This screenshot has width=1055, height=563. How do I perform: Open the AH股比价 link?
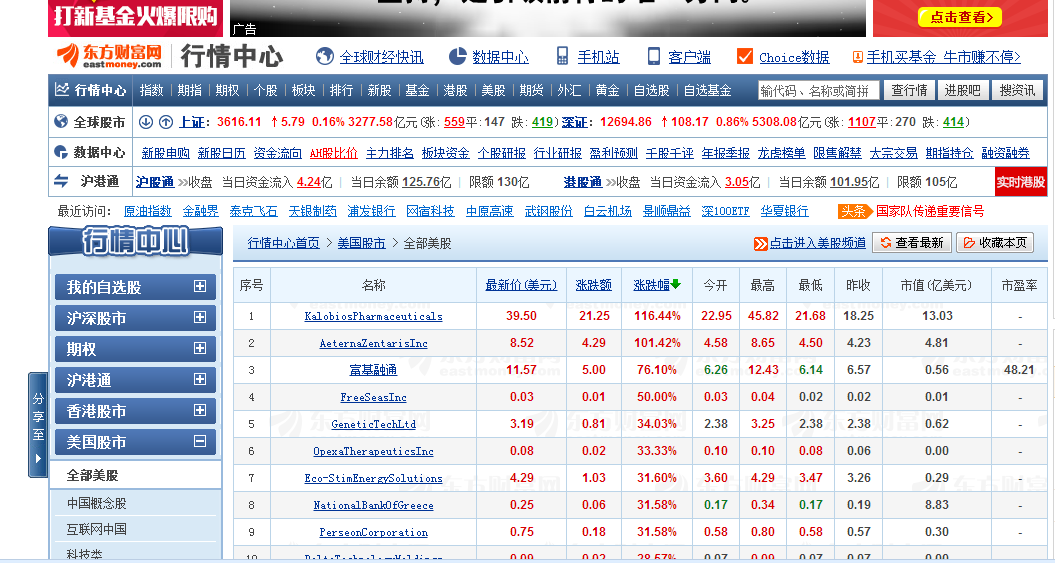point(334,153)
